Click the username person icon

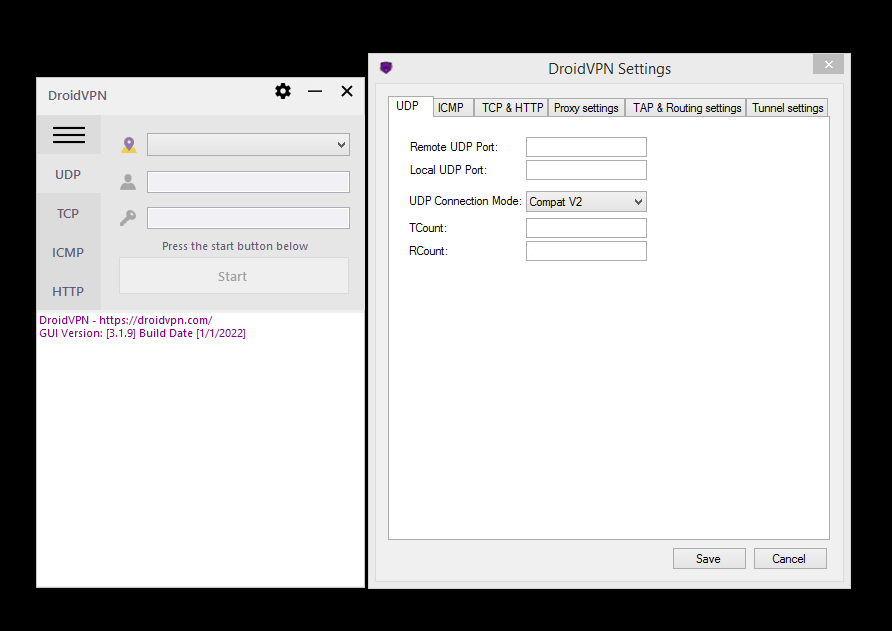[x=128, y=182]
